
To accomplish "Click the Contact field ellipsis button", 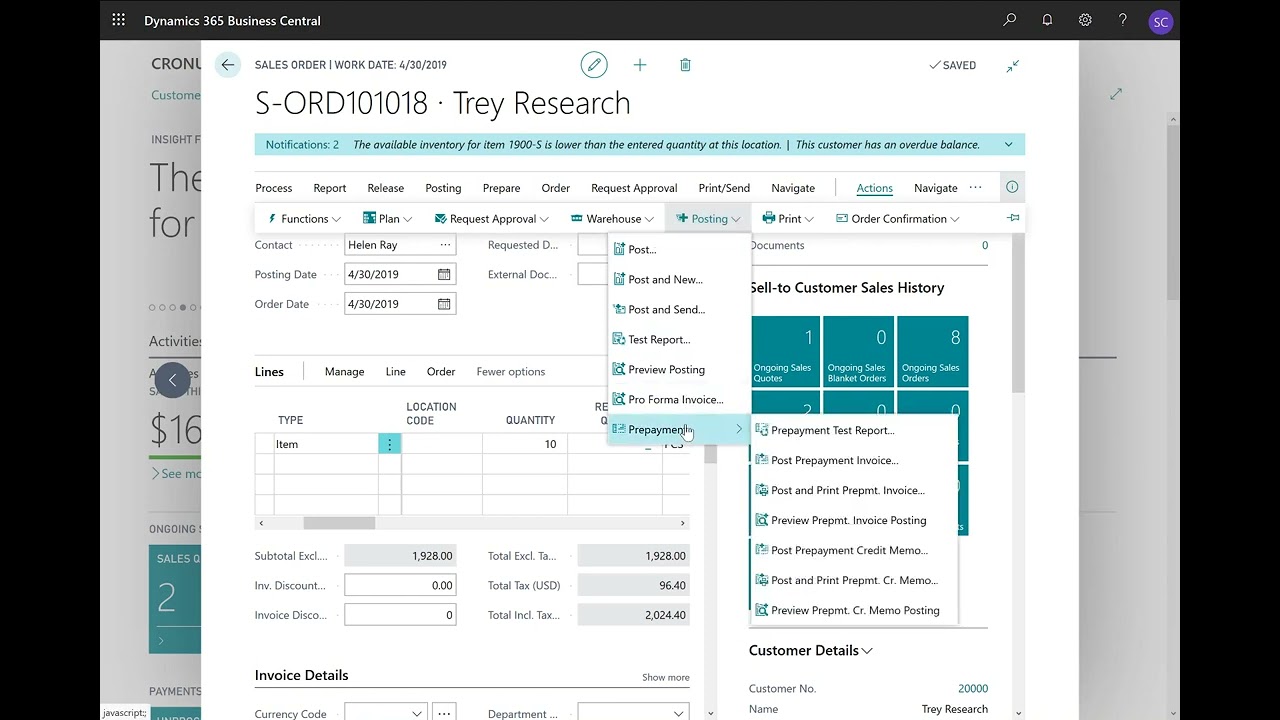I will pos(445,245).
